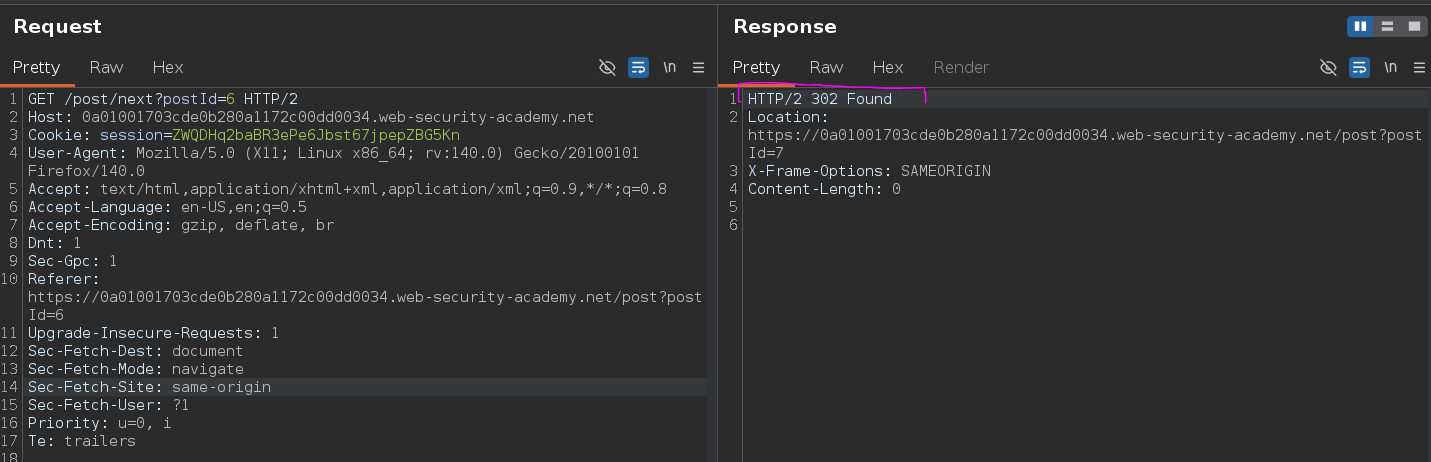Toggle \n non-printable characters in Request panel
This screenshot has width=1431, height=462.
point(669,67)
